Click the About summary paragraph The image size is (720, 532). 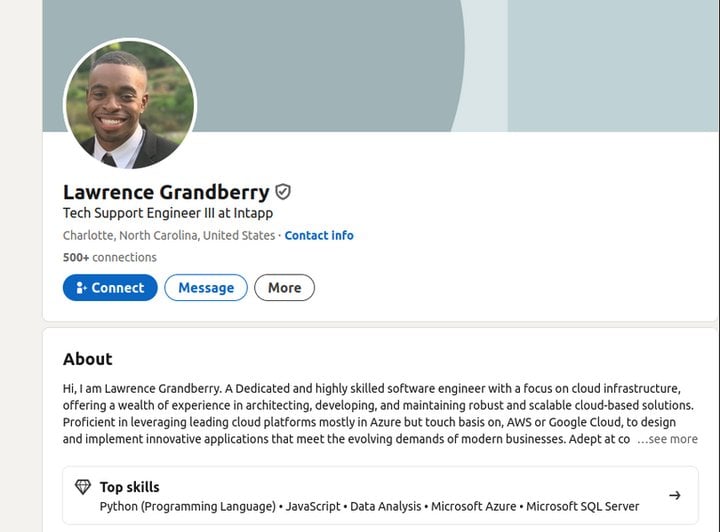click(x=380, y=414)
